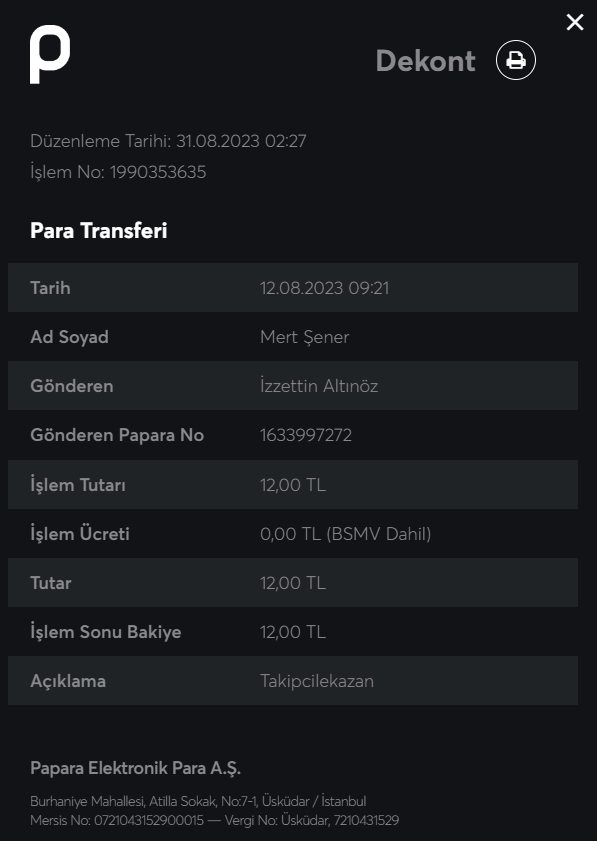The image size is (597, 841).
Task: Click the İşlem Sonu Bakiye balance value
Action: (x=292, y=632)
